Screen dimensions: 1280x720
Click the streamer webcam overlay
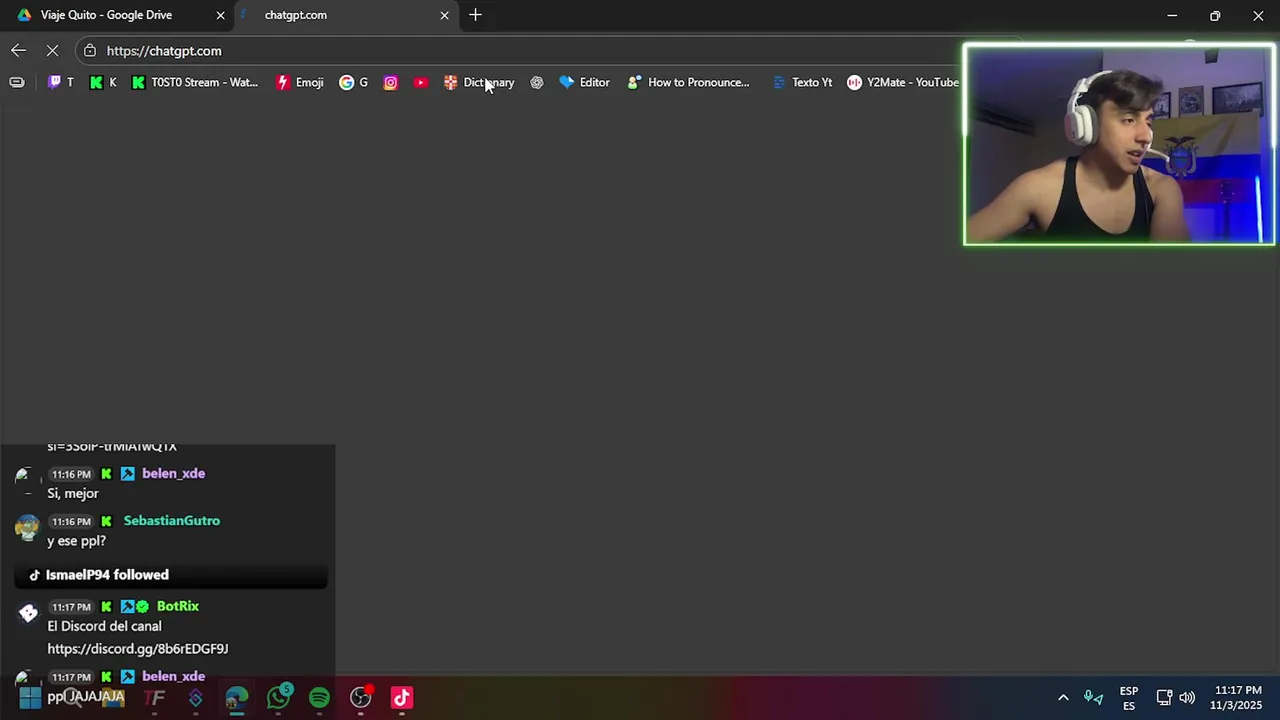click(x=1119, y=145)
